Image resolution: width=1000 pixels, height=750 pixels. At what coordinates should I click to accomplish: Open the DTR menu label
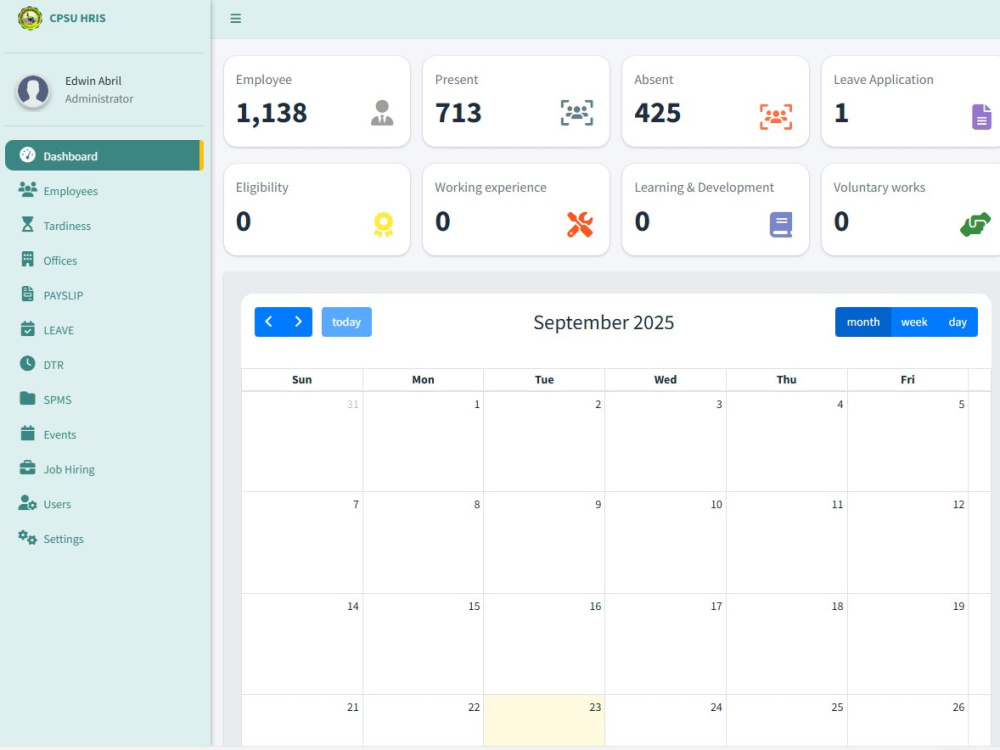tap(54, 365)
